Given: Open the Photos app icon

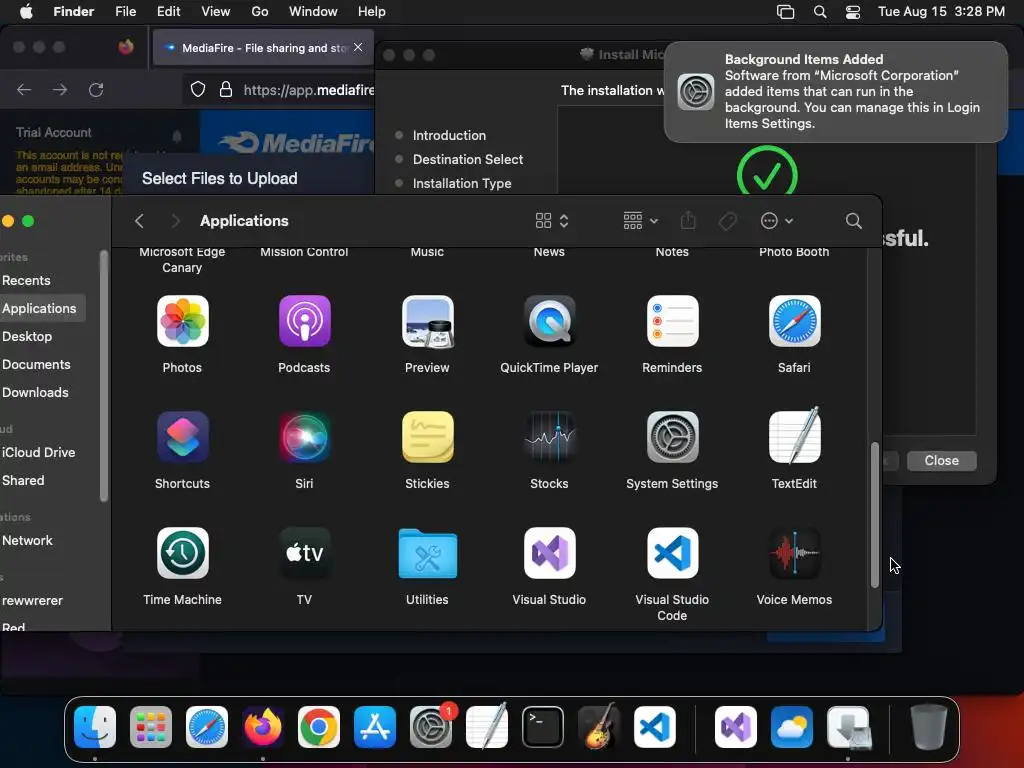Looking at the screenshot, I should [x=182, y=321].
